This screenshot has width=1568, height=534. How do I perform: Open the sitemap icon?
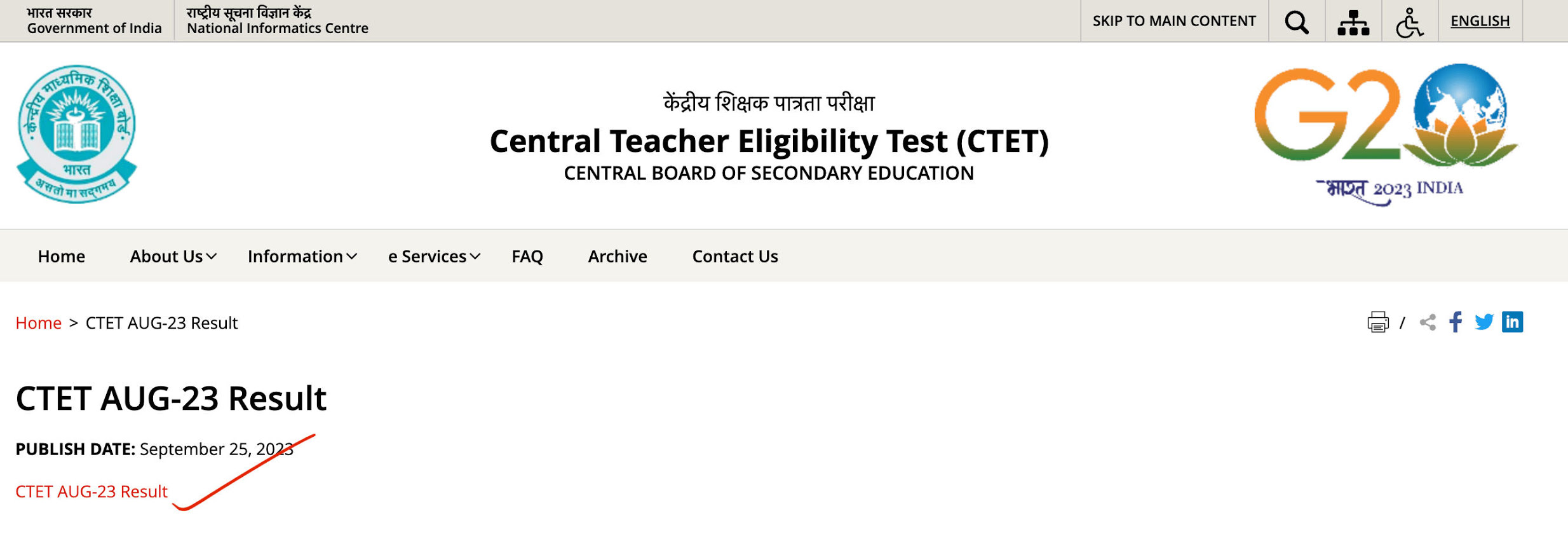click(x=1353, y=20)
